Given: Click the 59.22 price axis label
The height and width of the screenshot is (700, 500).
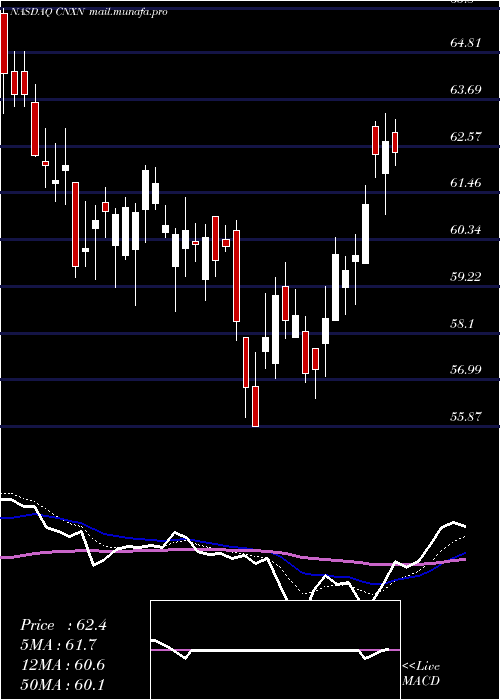Looking at the screenshot, I should coord(466,276).
